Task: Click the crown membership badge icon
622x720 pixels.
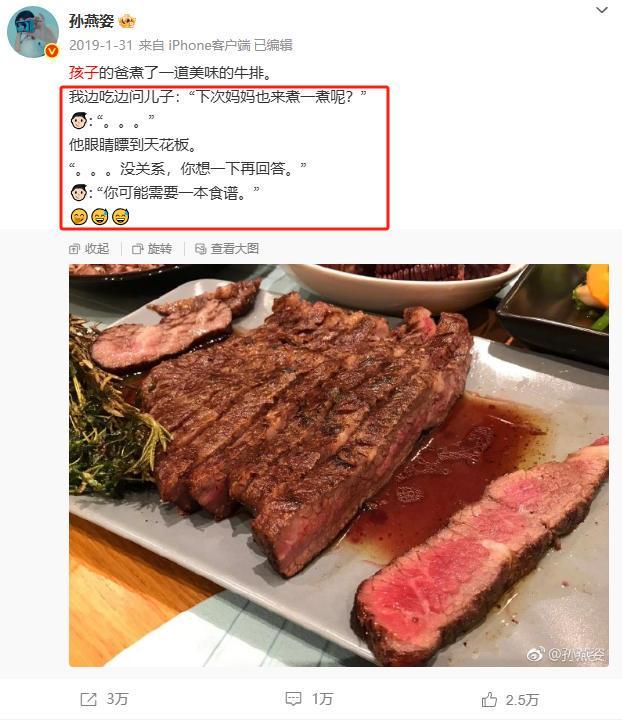Action: click(127, 21)
